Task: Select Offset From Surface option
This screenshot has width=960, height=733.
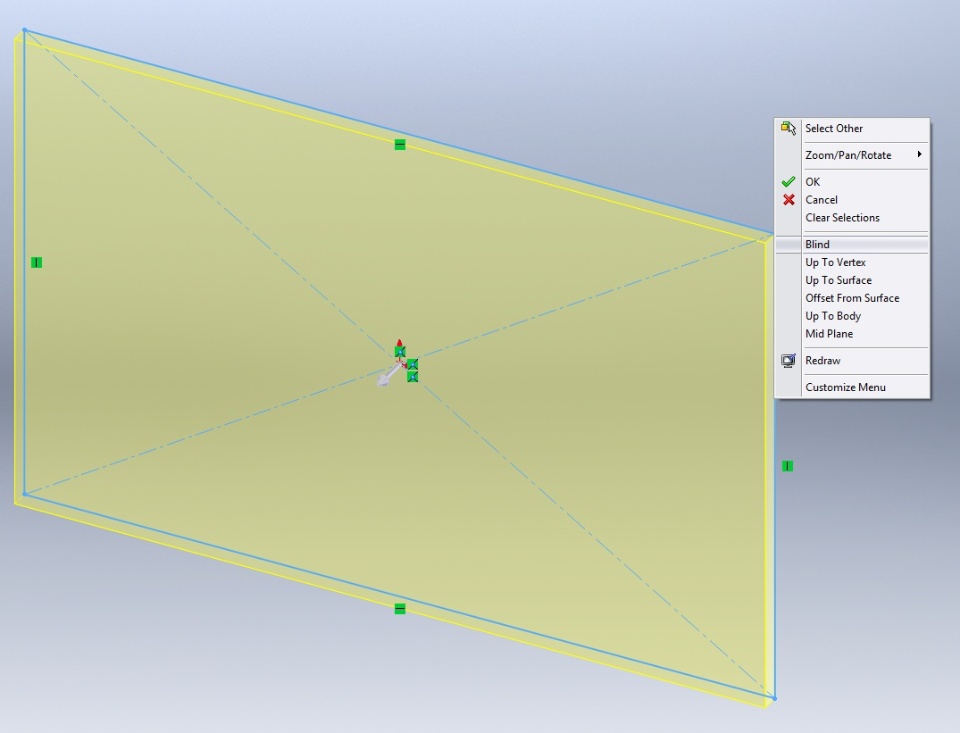Action: click(852, 298)
